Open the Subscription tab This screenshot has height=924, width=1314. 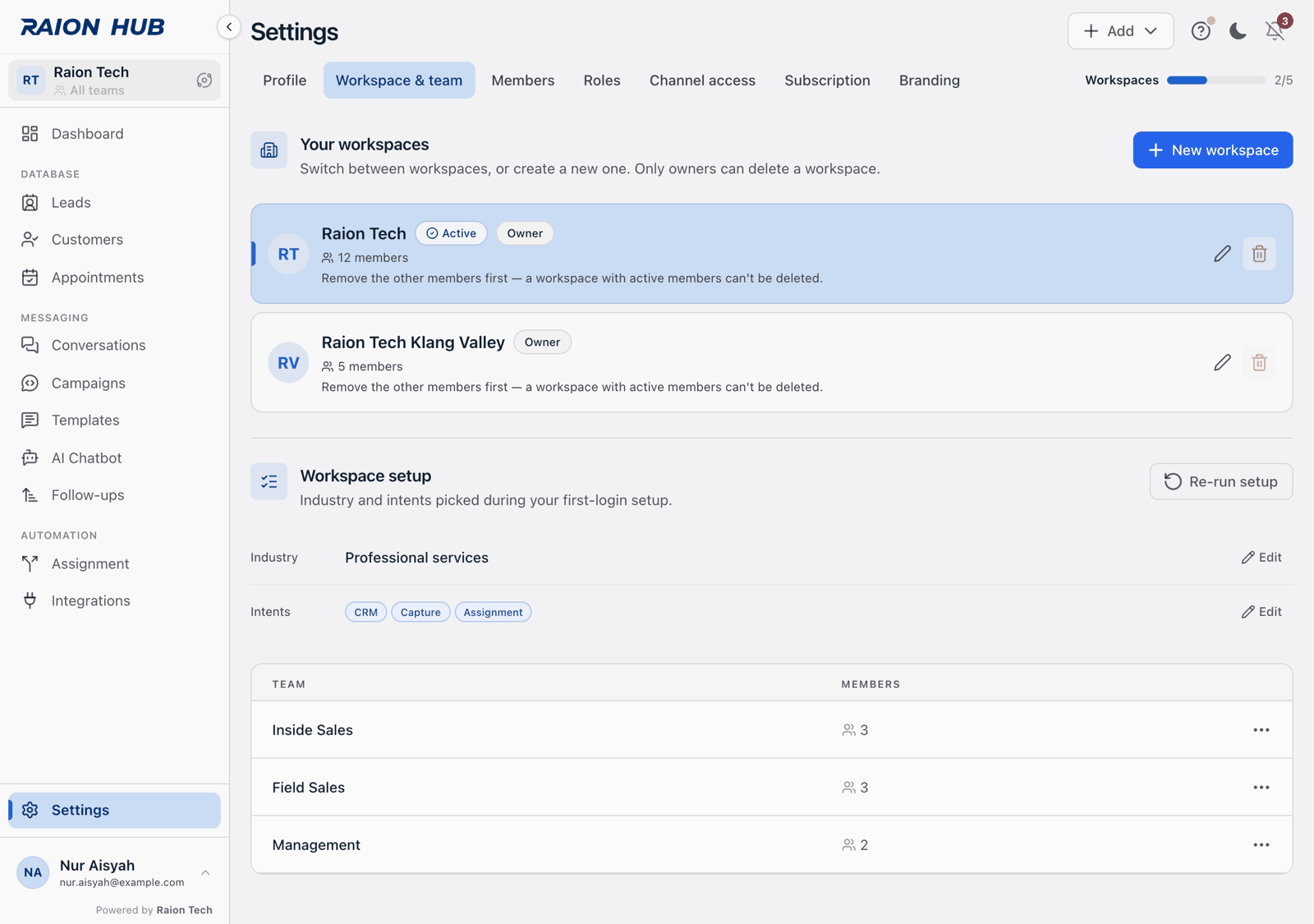(827, 80)
